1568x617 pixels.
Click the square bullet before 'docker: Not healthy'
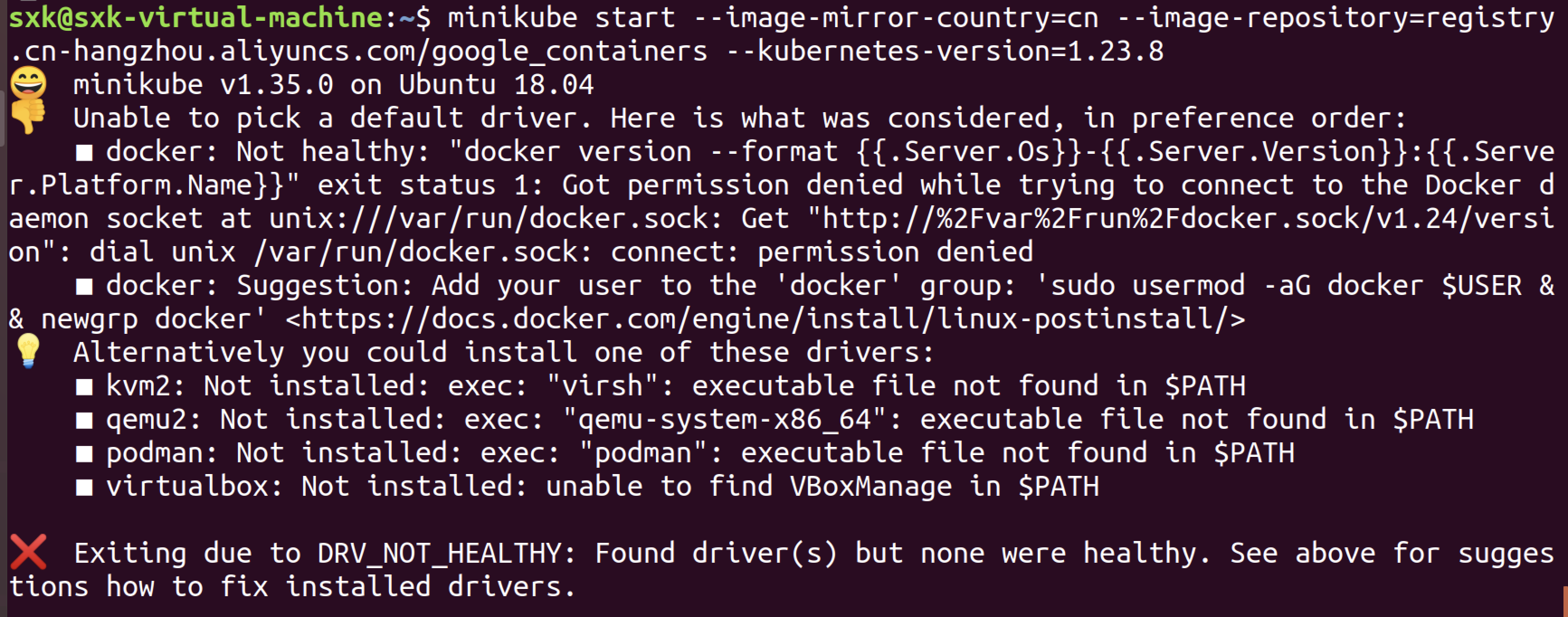84,152
